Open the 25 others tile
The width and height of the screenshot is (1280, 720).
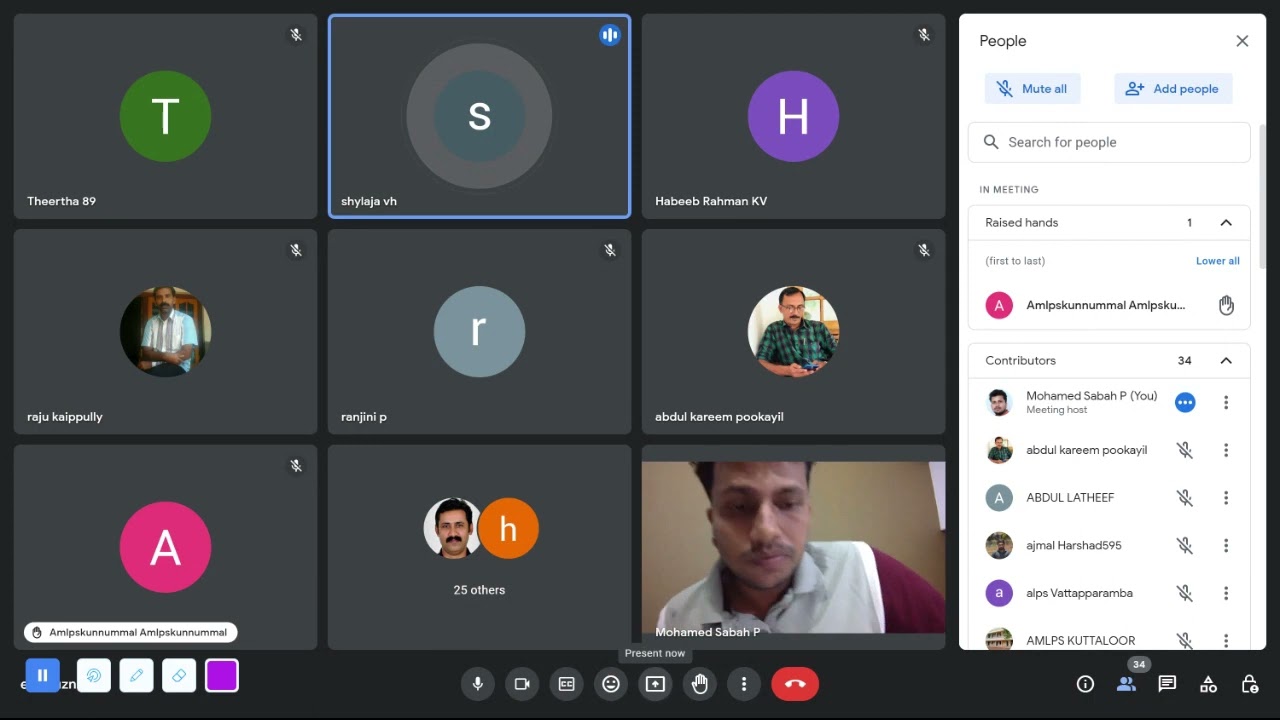point(479,548)
